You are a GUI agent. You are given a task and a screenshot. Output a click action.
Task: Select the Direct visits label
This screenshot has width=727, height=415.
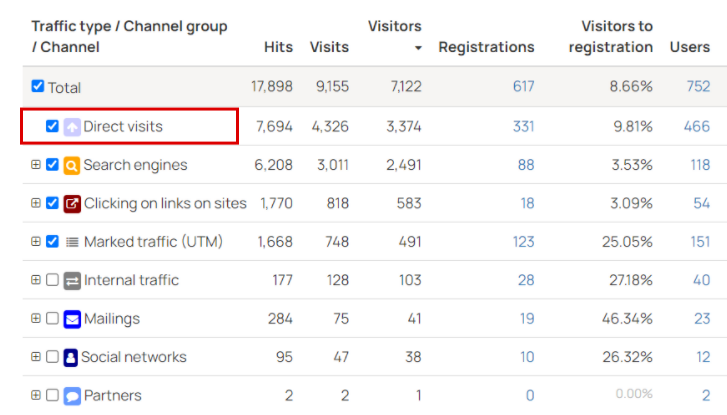click(x=123, y=126)
